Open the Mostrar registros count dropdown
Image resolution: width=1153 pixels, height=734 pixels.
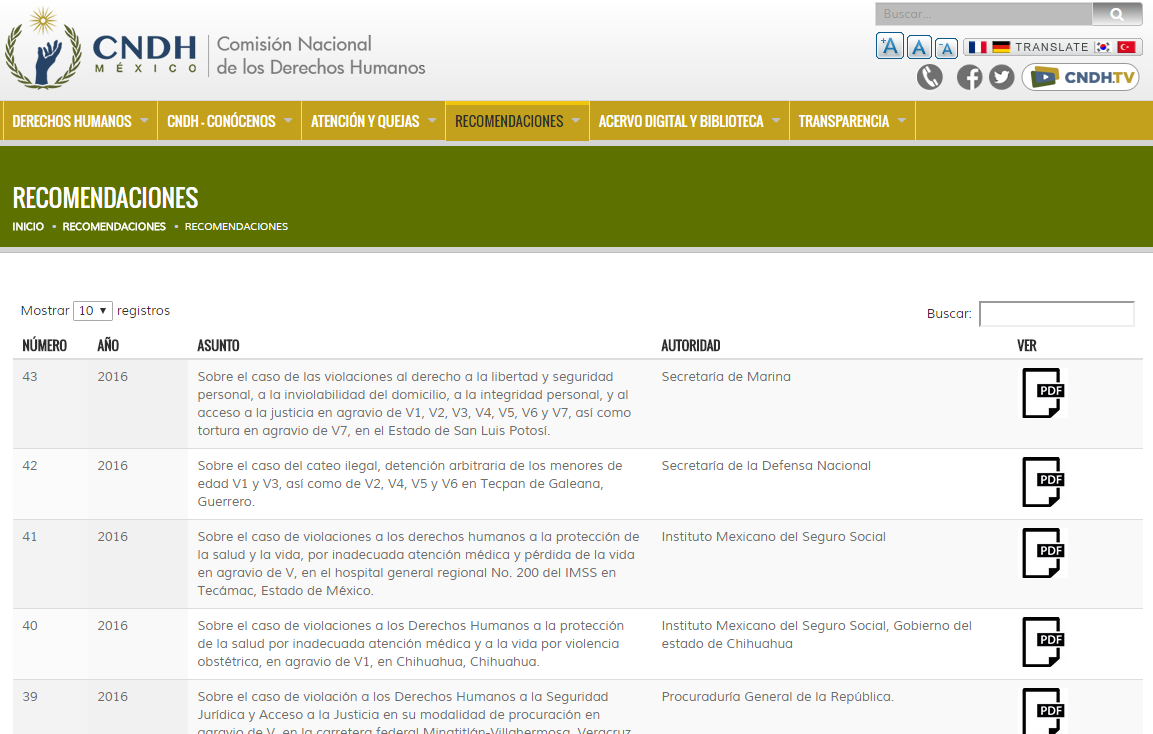[x=93, y=311]
